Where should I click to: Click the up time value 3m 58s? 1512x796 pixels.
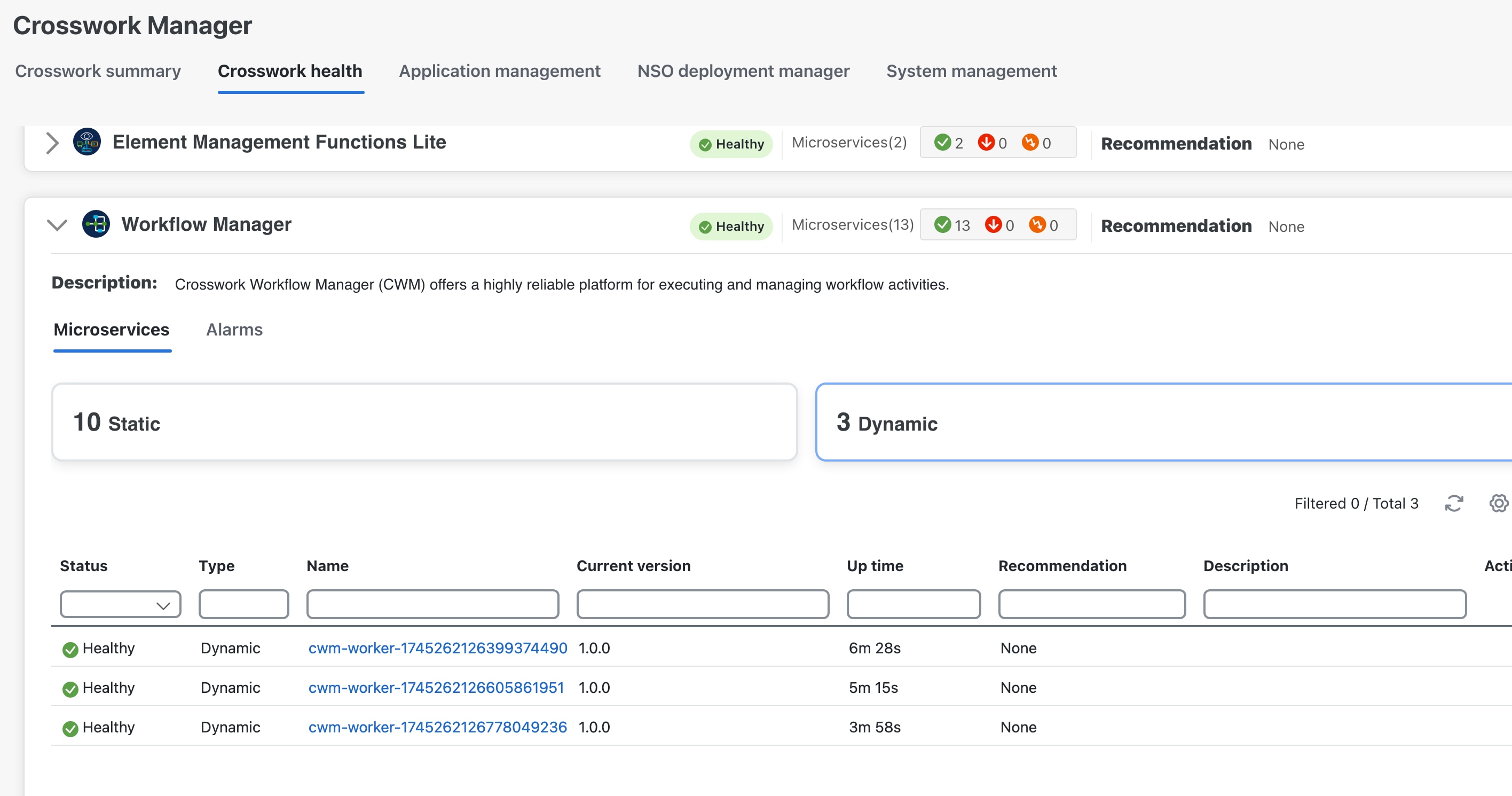(875, 727)
